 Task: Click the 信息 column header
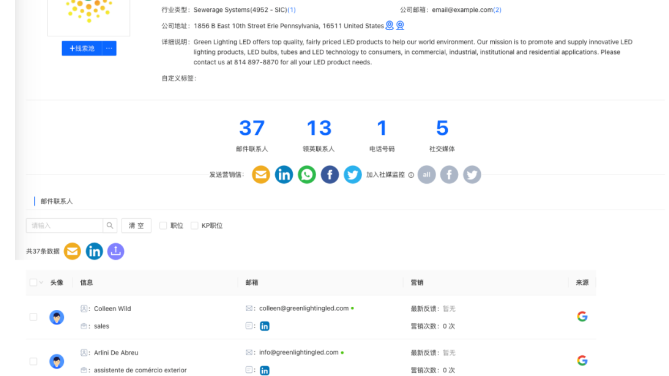[x=86, y=282]
